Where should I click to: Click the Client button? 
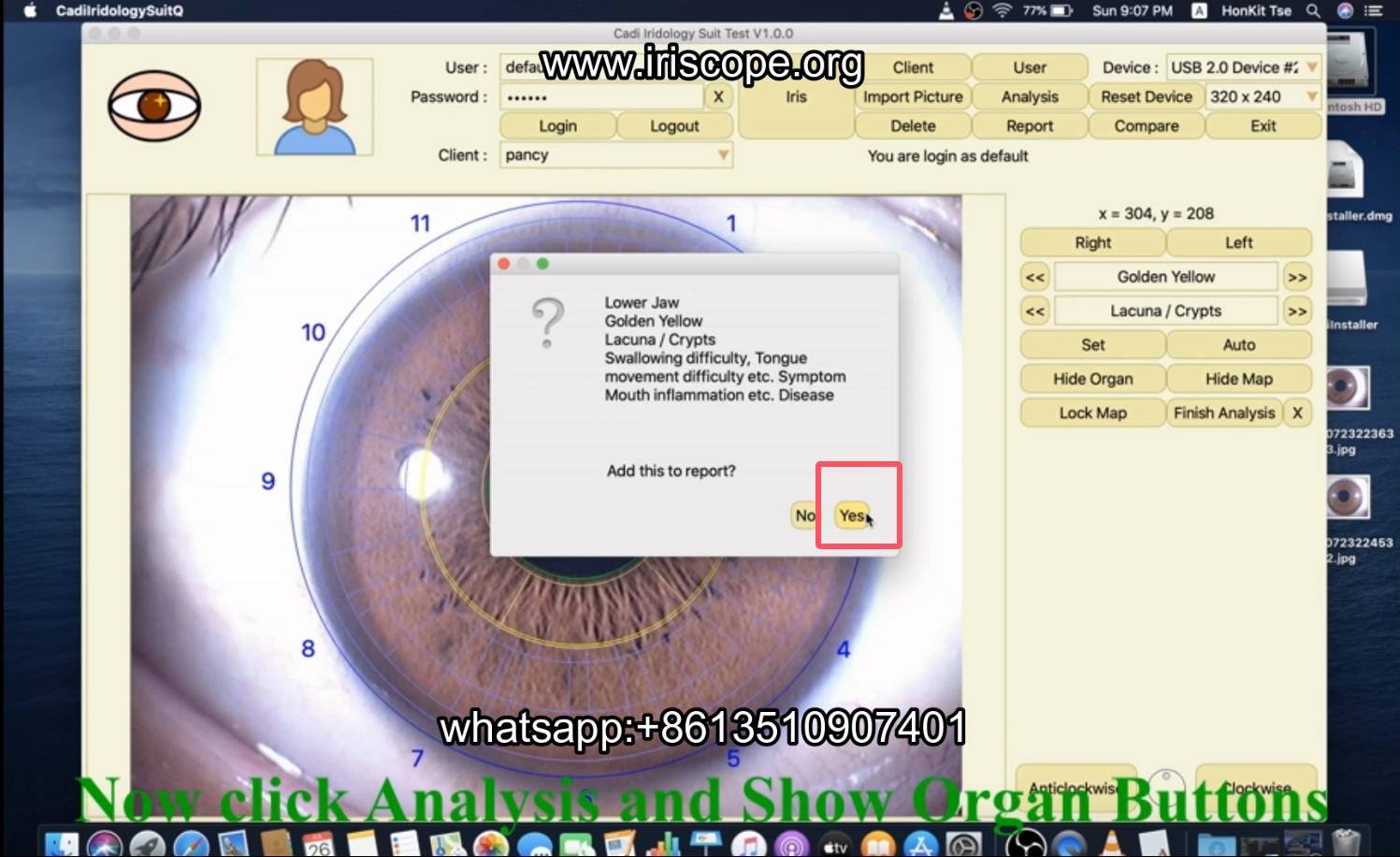pos(913,67)
